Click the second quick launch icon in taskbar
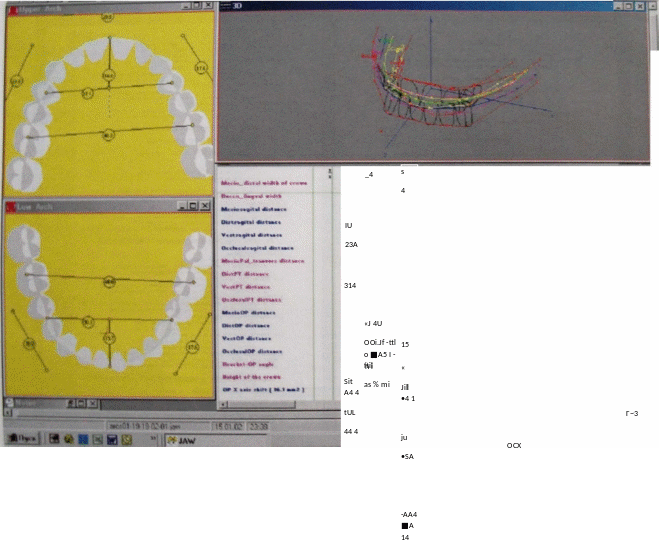Screen dimensions: 659x540 tap(68, 438)
